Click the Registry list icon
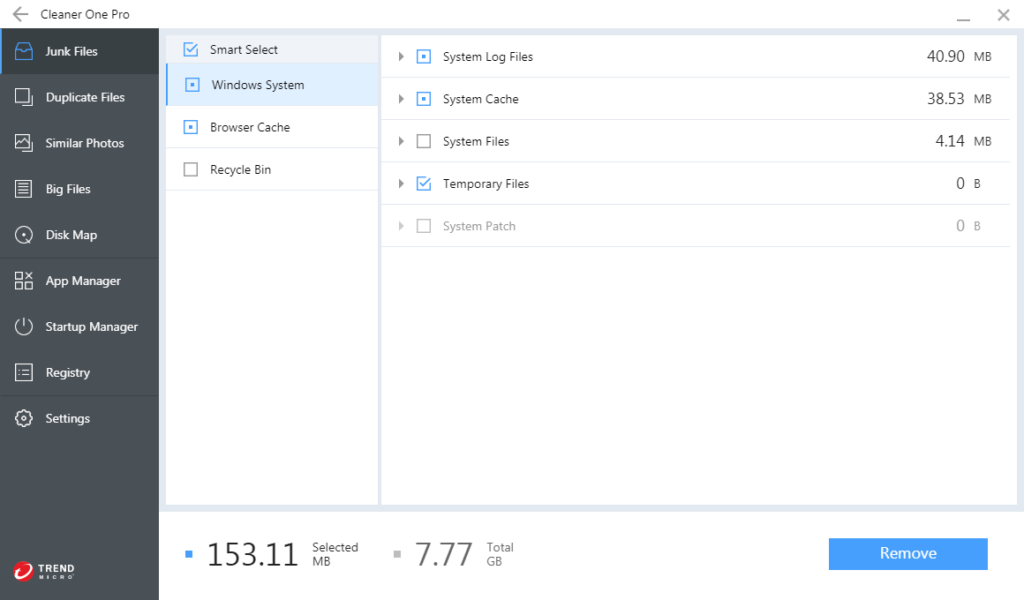 pyautogui.click(x=24, y=373)
